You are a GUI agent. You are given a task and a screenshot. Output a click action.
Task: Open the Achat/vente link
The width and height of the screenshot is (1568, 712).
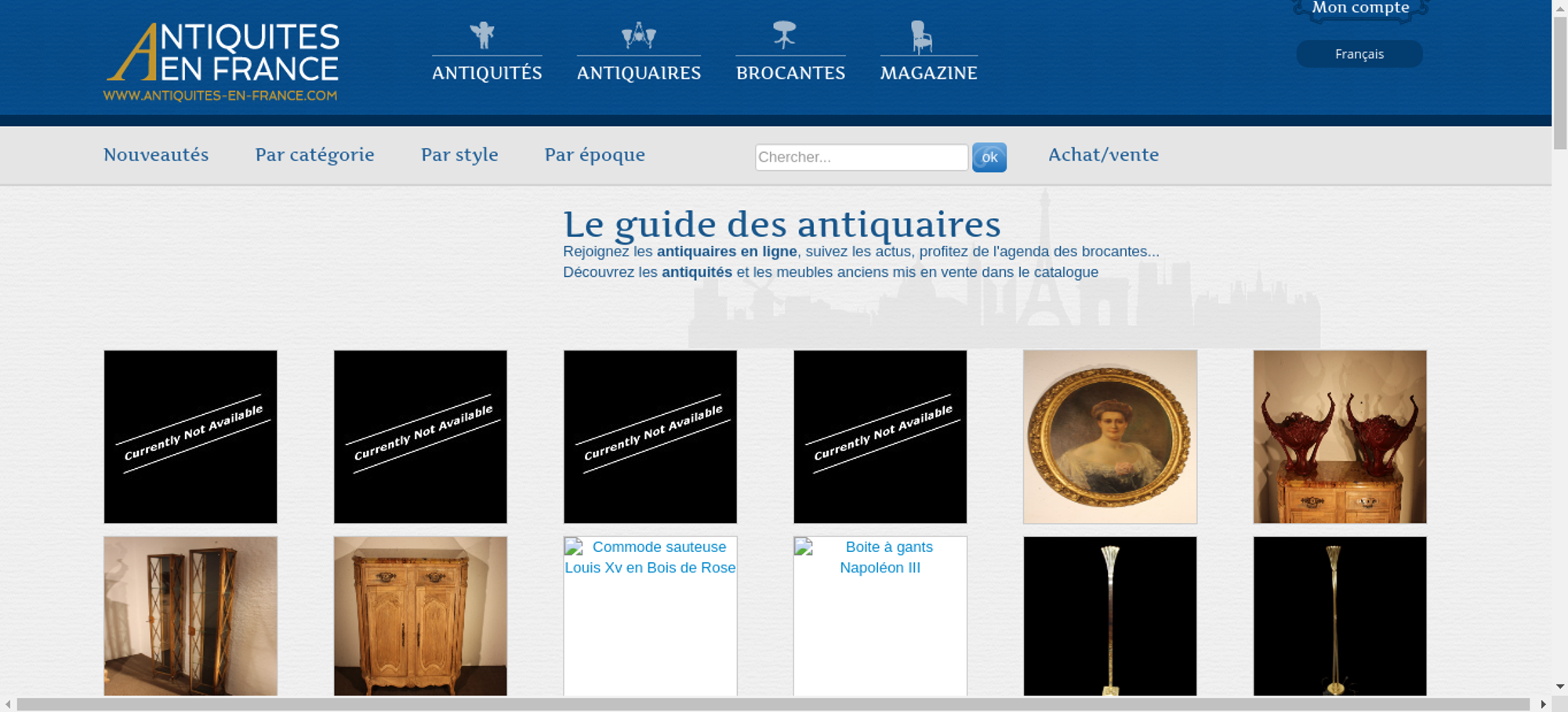coord(1103,154)
